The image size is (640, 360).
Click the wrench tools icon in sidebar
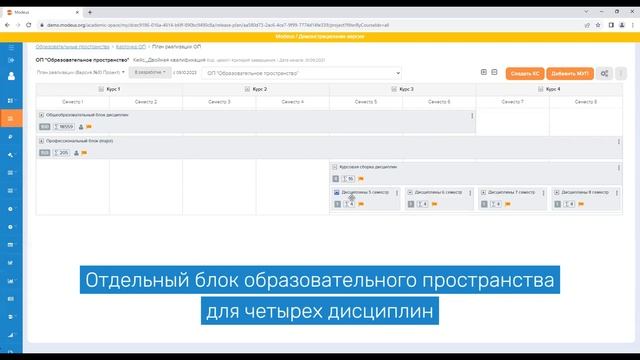(x=11, y=155)
